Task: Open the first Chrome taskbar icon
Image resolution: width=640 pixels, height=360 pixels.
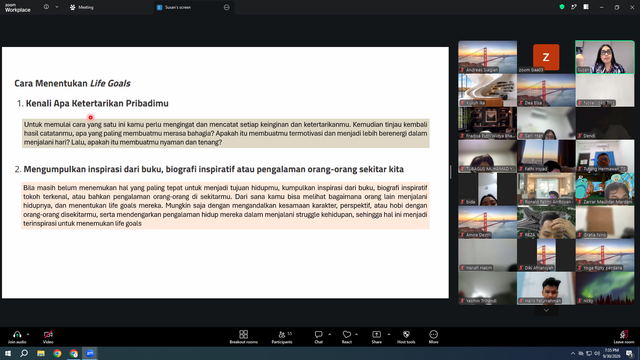Action: coord(57,353)
